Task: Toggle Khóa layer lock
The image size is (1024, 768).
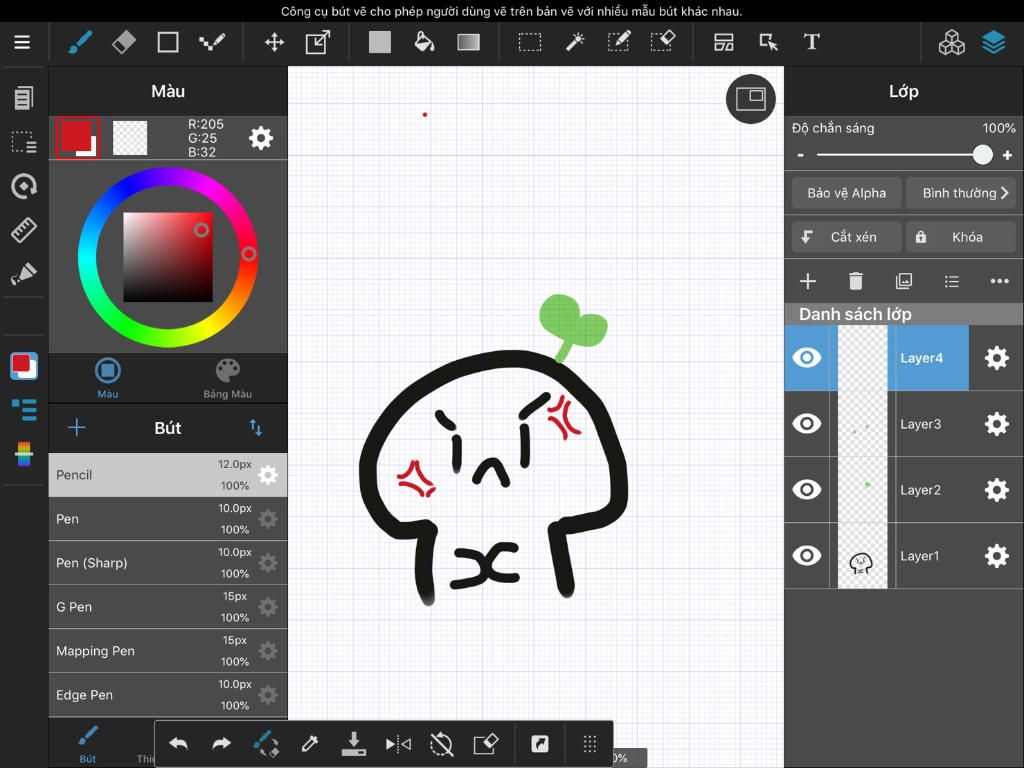Action: tap(961, 237)
